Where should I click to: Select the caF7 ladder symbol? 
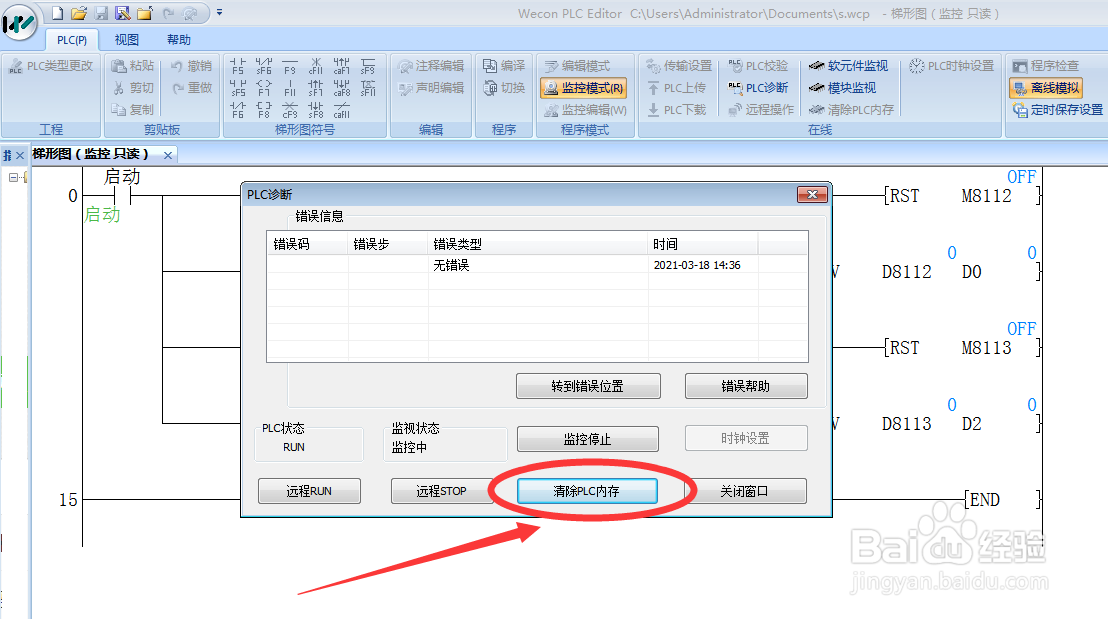(341, 66)
